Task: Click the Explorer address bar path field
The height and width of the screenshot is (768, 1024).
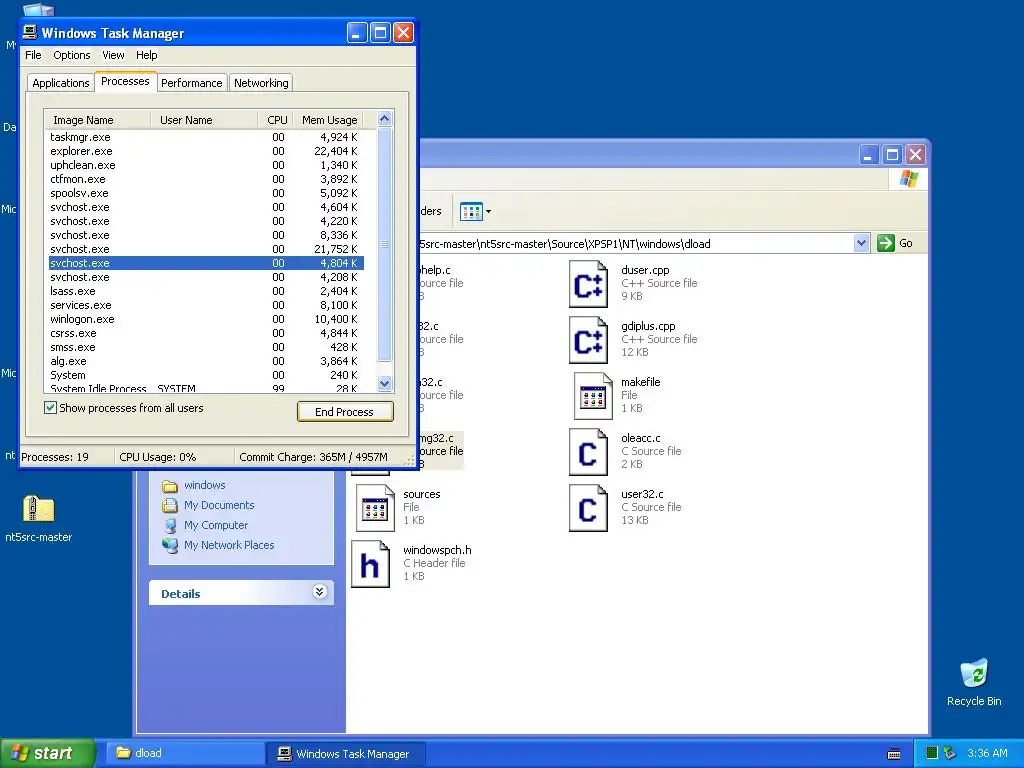Action: pos(635,244)
